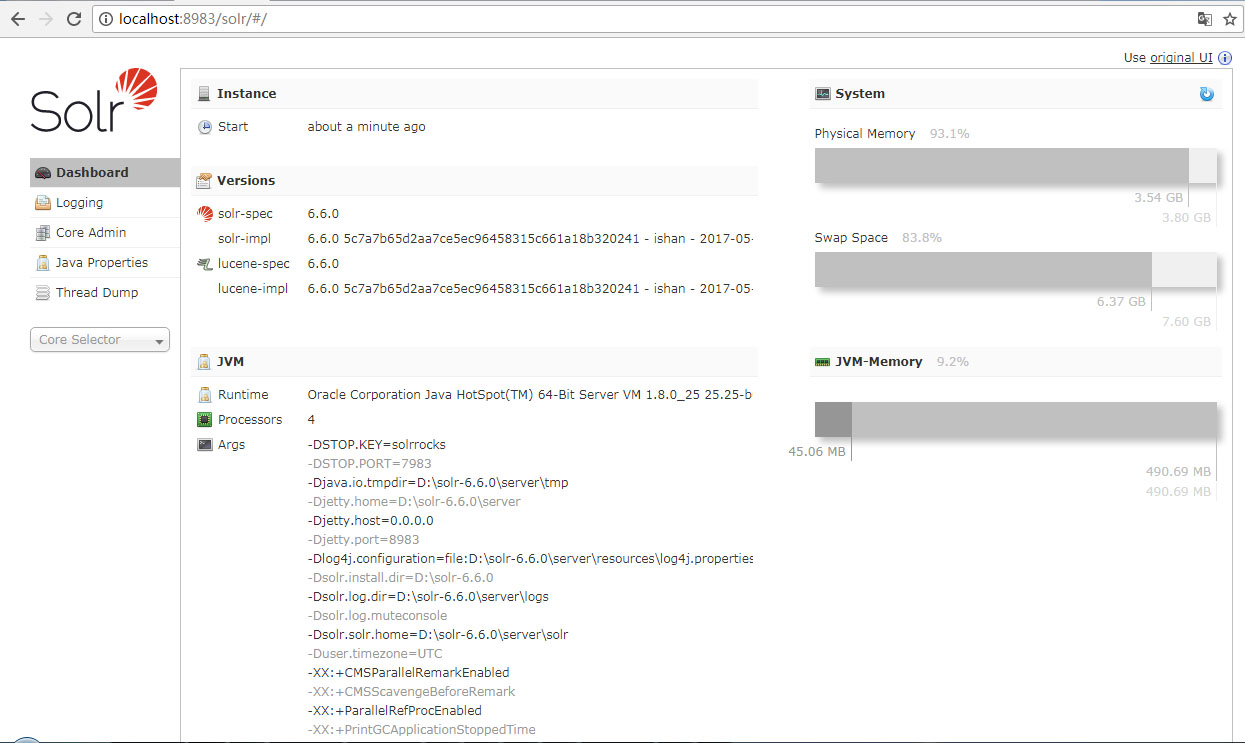
Task: Click the Java Properties icon
Action: point(42,263)
